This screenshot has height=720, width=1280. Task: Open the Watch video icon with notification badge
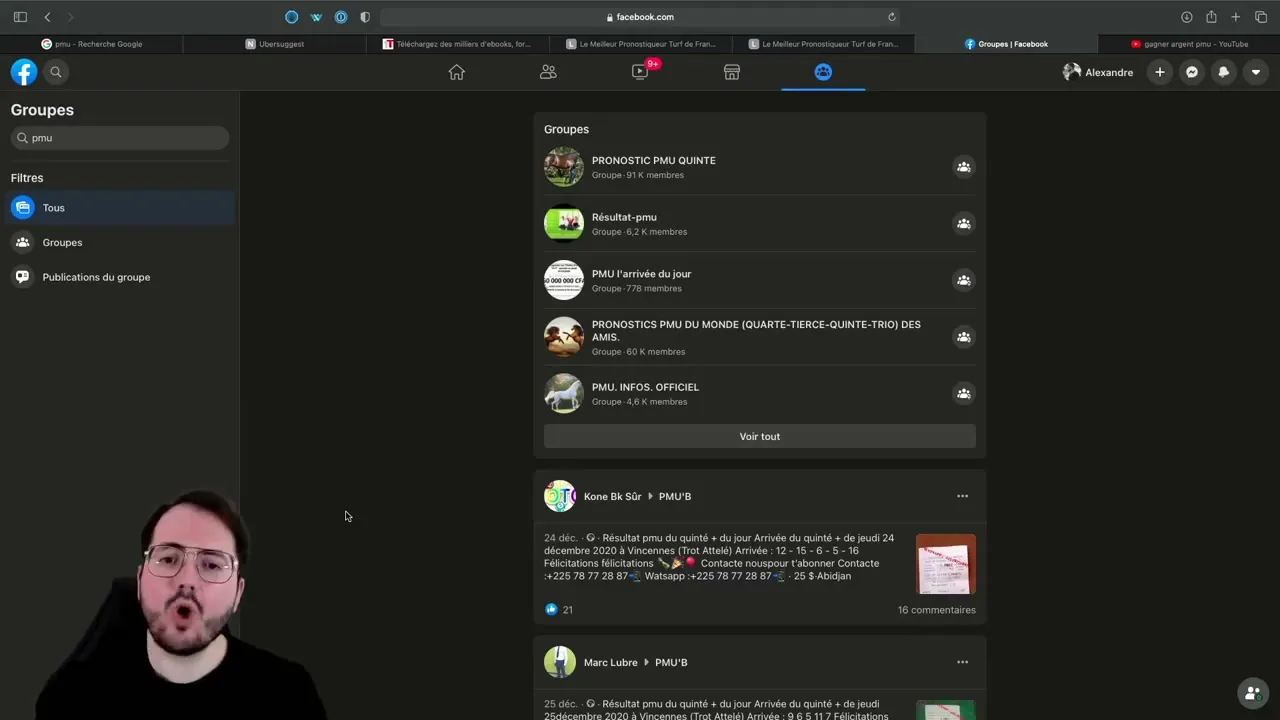(640, 72)
